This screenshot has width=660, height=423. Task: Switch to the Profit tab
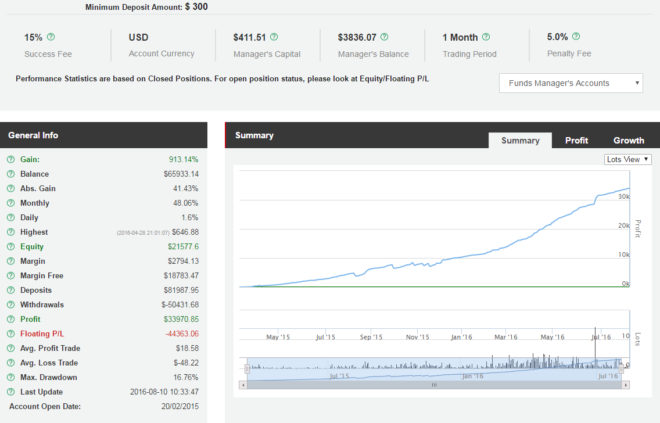click(576, 141)
